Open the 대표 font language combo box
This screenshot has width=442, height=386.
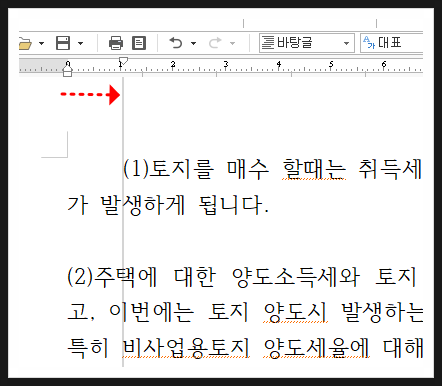coord(392,43)
